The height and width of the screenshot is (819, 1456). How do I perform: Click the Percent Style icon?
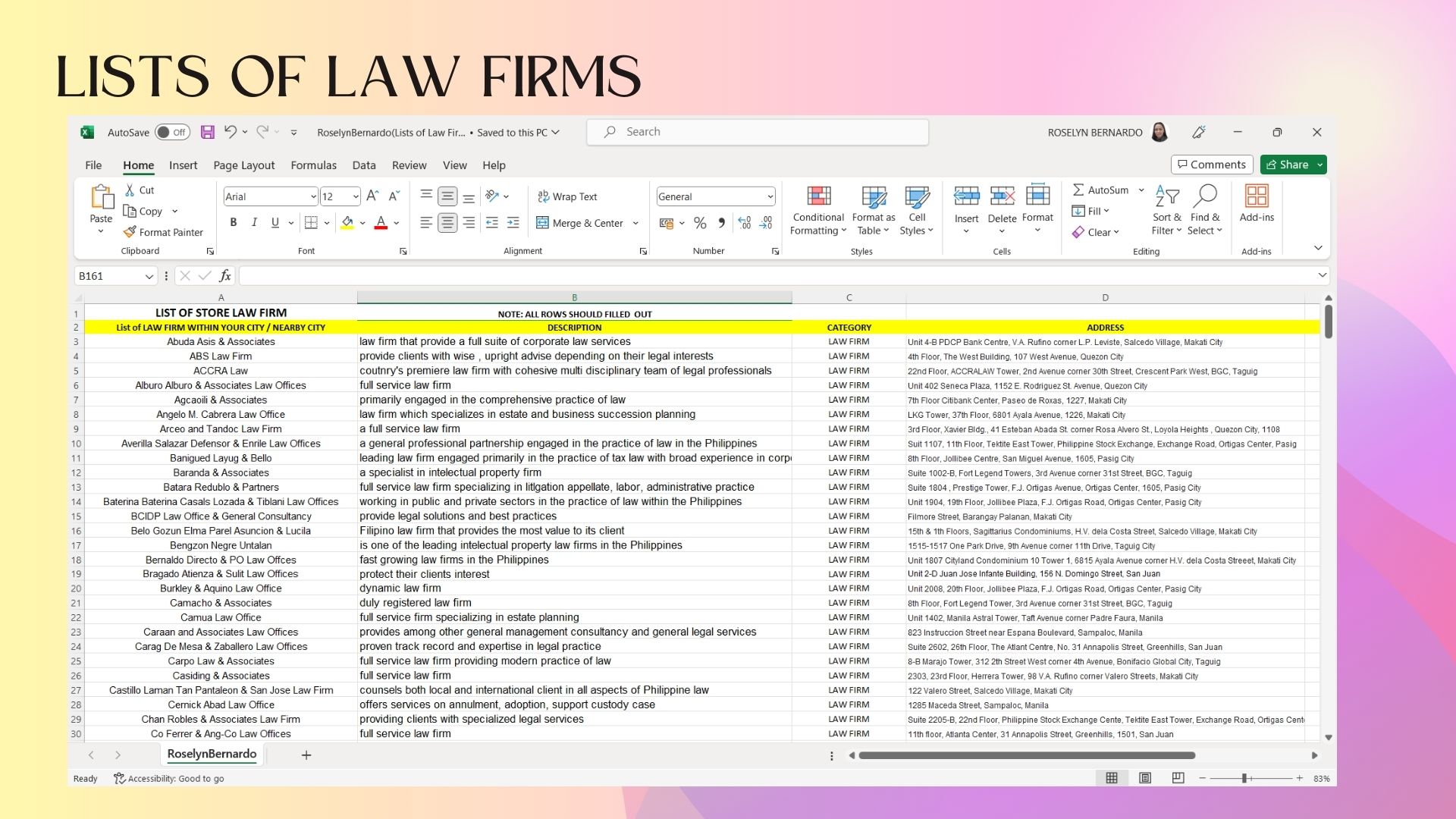[700, 223]
